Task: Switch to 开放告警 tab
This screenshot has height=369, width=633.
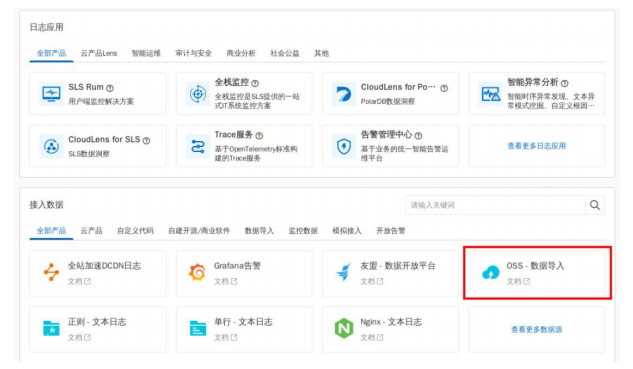Action: click(391, 231)
